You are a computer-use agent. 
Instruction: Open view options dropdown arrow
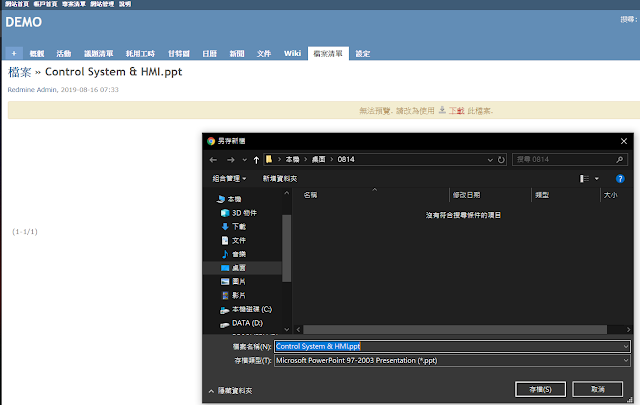tap(597, 178)
